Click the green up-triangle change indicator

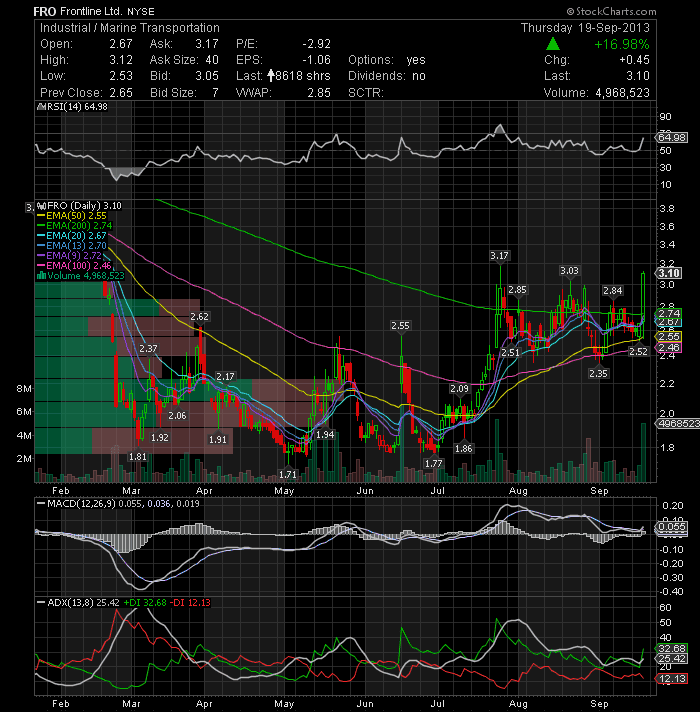coord(552,44)
